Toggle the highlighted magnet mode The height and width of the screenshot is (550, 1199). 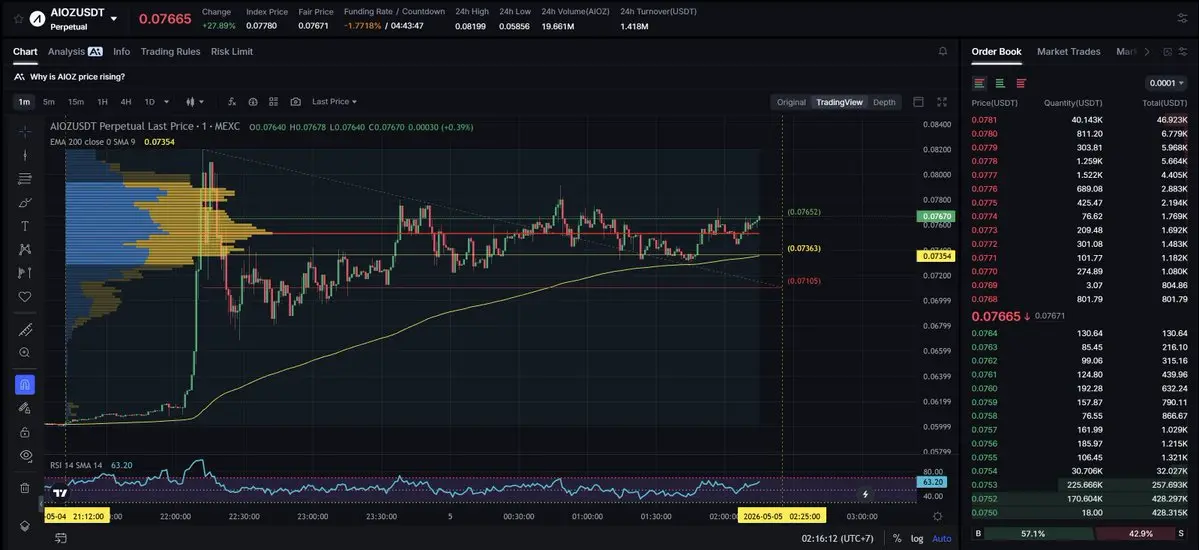[x=24, y=384]
